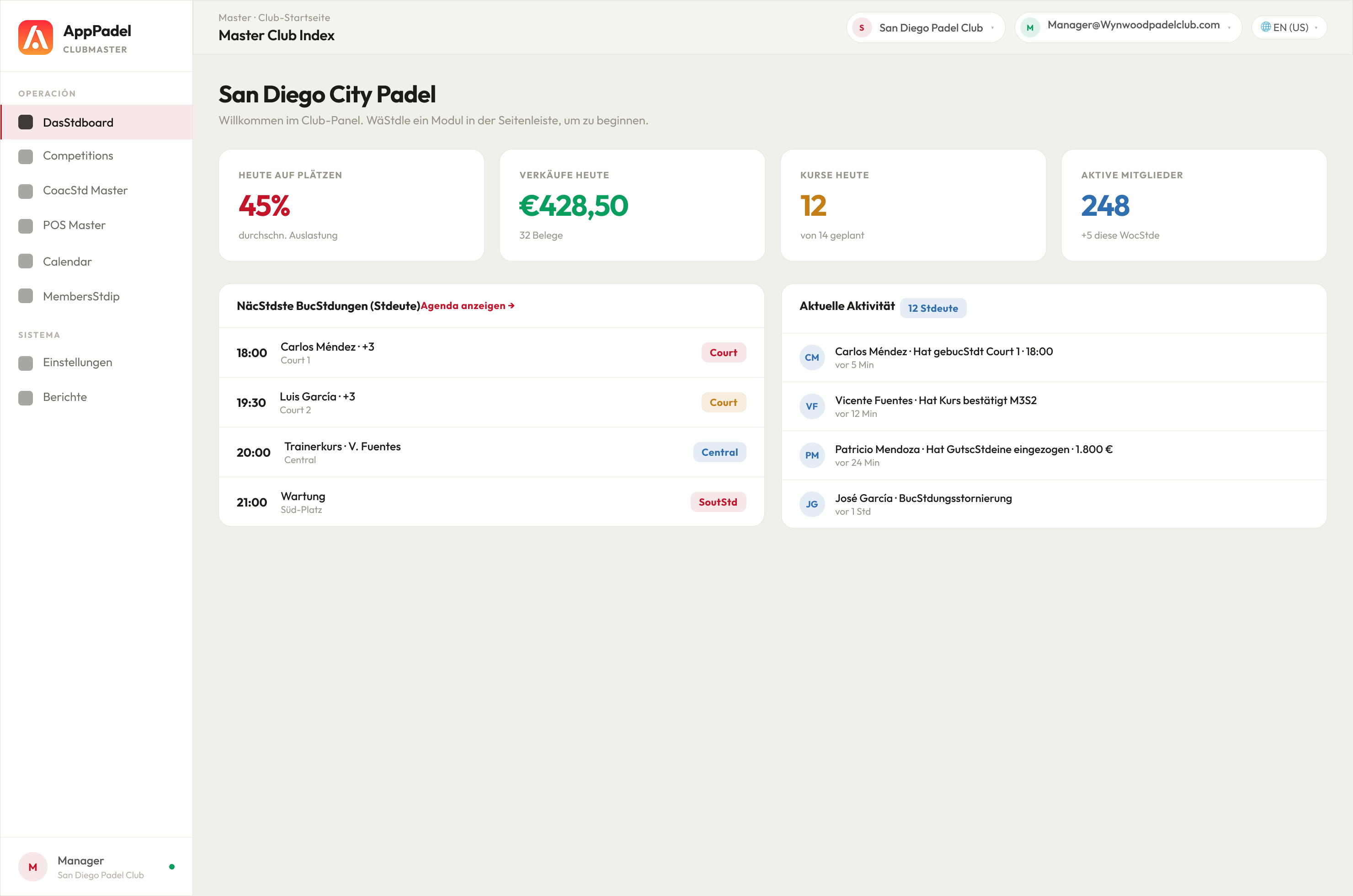The image size is (1353, 896).
Task: Open the EN (US) language dropdown
Action: pos(1289,27)
